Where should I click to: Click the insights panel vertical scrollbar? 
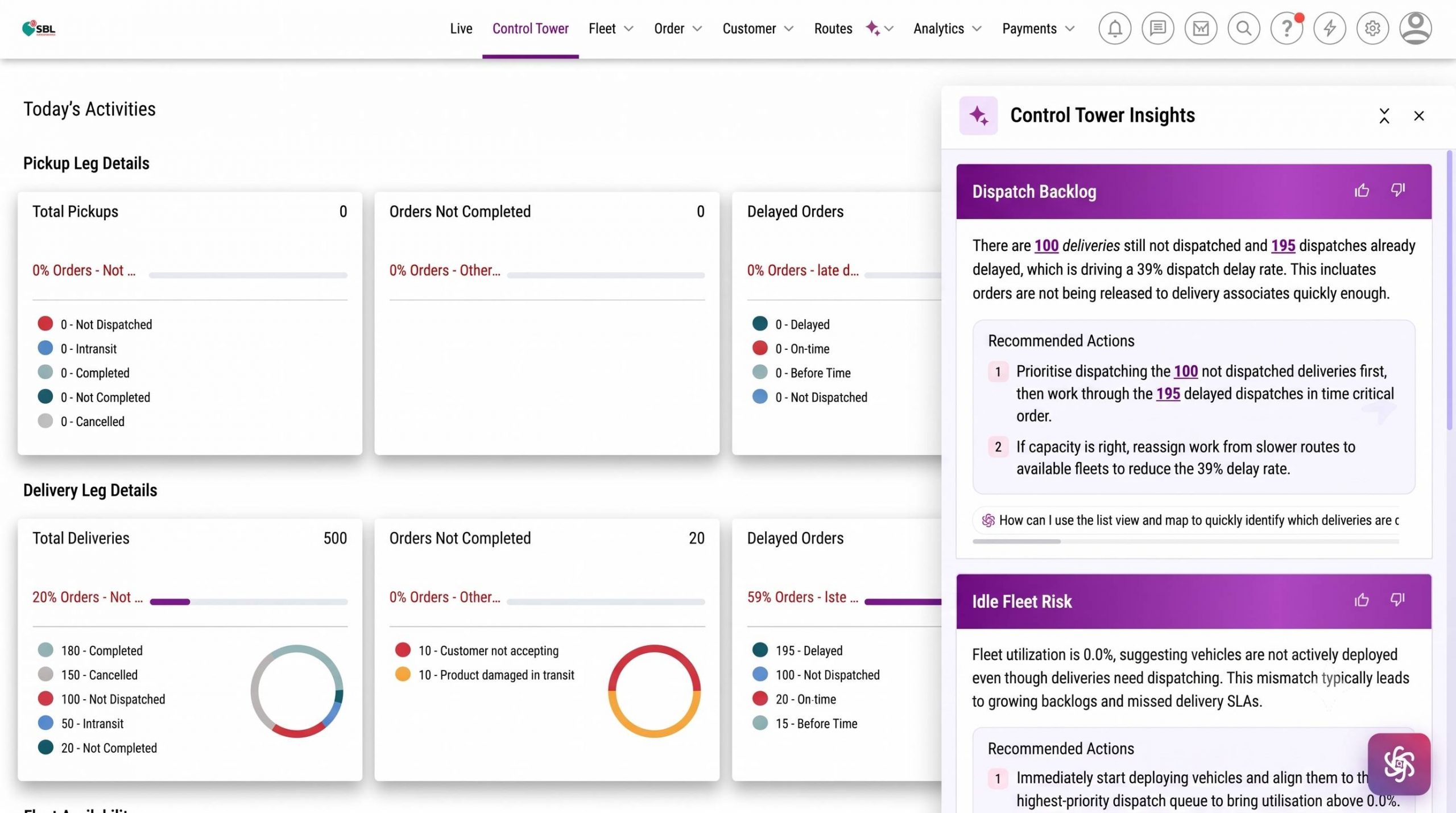[1450, 290]
